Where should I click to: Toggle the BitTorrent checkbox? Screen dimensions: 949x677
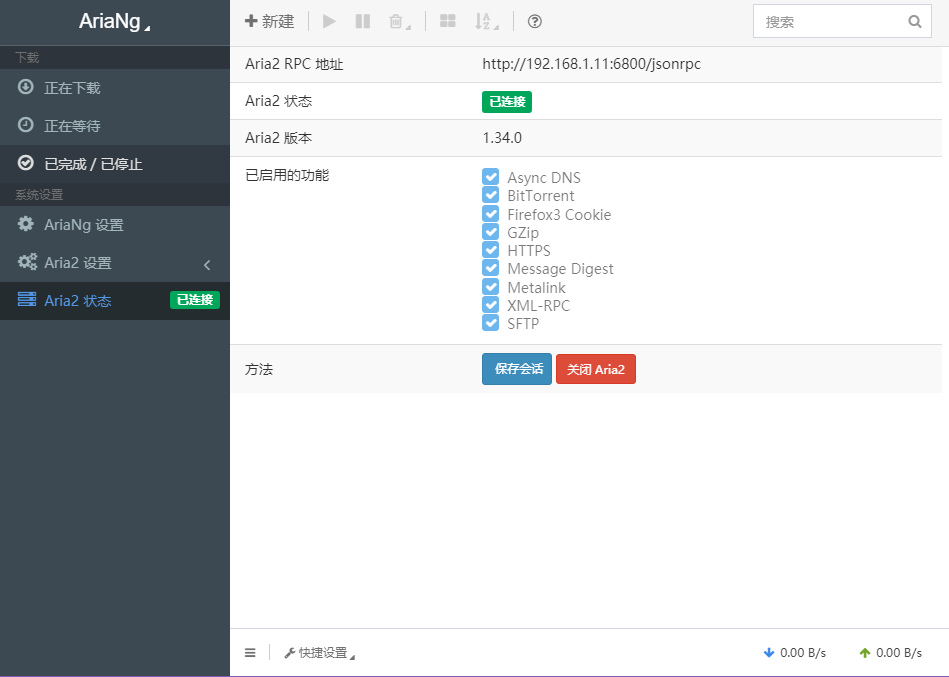[491, 195]
